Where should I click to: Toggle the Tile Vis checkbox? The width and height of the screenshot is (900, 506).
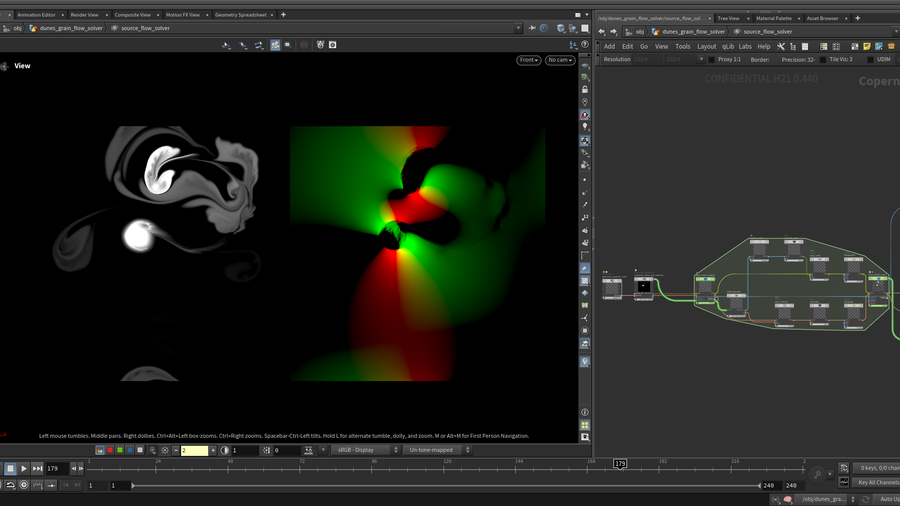[823, 59]
